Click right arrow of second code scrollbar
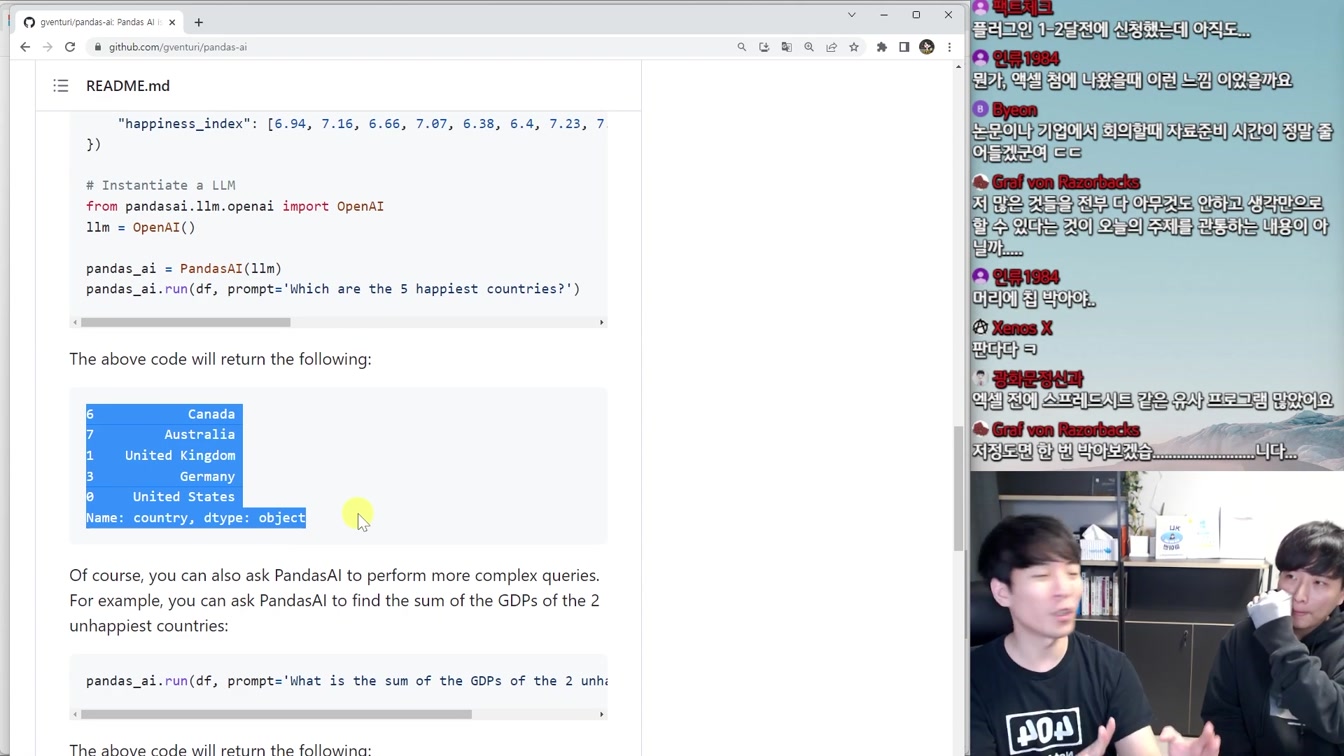 click(601, 714)
